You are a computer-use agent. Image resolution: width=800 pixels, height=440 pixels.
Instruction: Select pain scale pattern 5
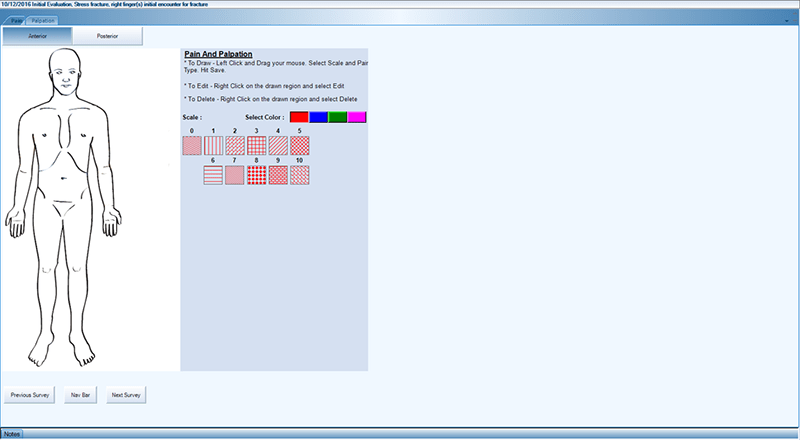pos(299,145)
